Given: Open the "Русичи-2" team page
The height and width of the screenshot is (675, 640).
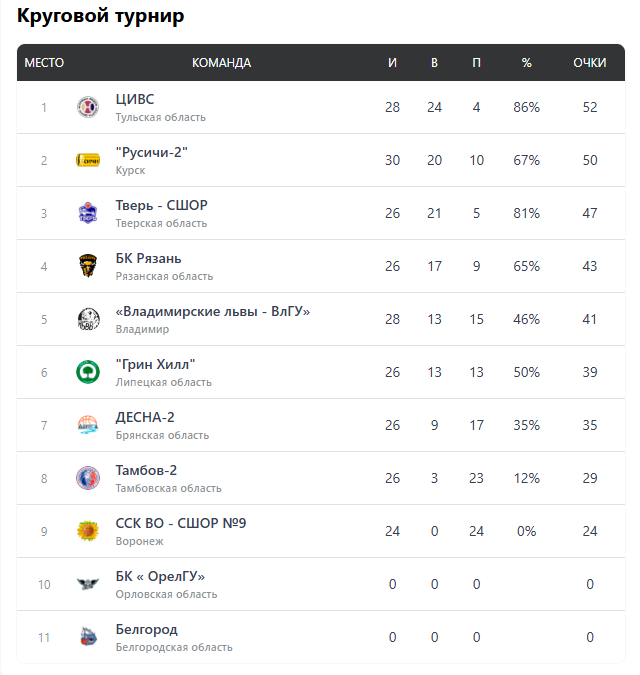Looking at the screenshot, I should click(x=152, y=152).
